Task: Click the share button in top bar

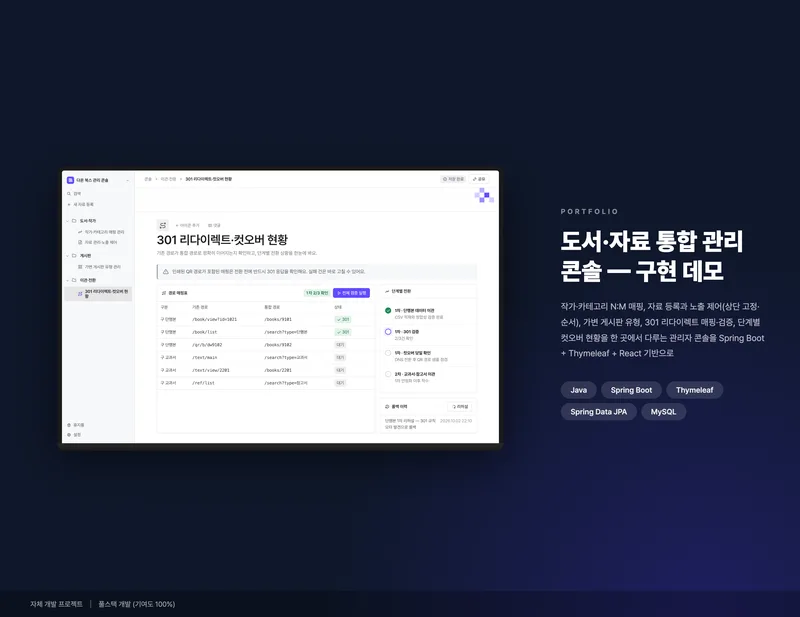Action: [479, 179]
